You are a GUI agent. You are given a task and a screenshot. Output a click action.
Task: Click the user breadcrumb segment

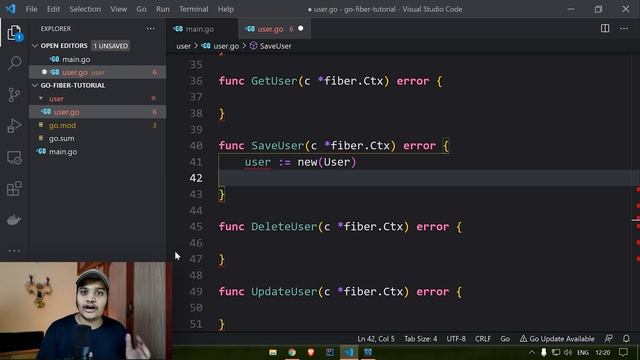pos(183,46)
